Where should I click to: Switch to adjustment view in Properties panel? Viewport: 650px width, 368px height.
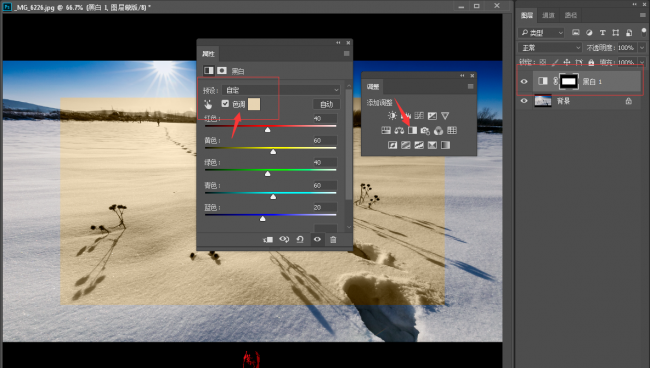pos(209,70)
